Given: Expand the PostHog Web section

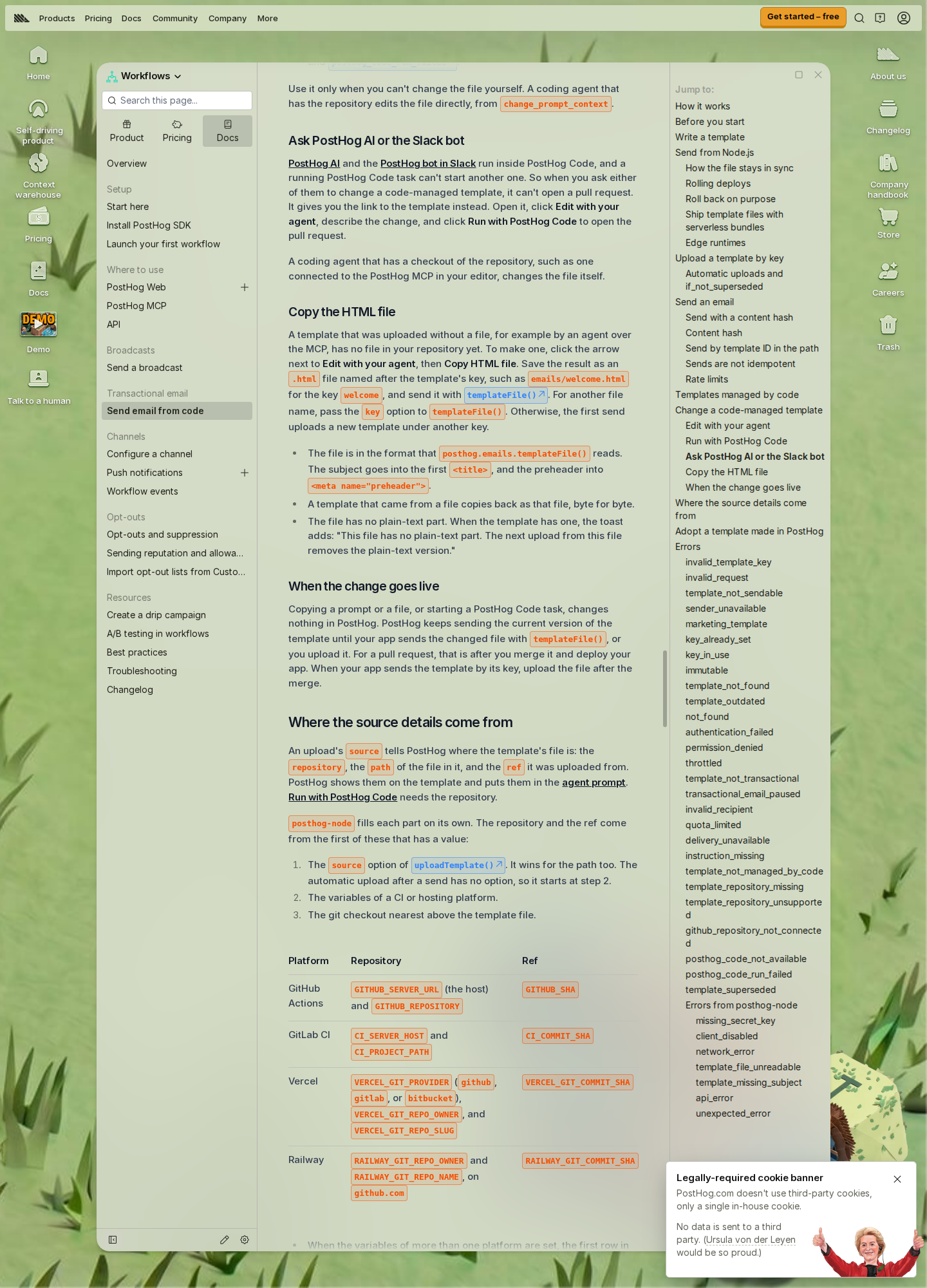Looking at the screenshot, I should [x=245, y=287].
